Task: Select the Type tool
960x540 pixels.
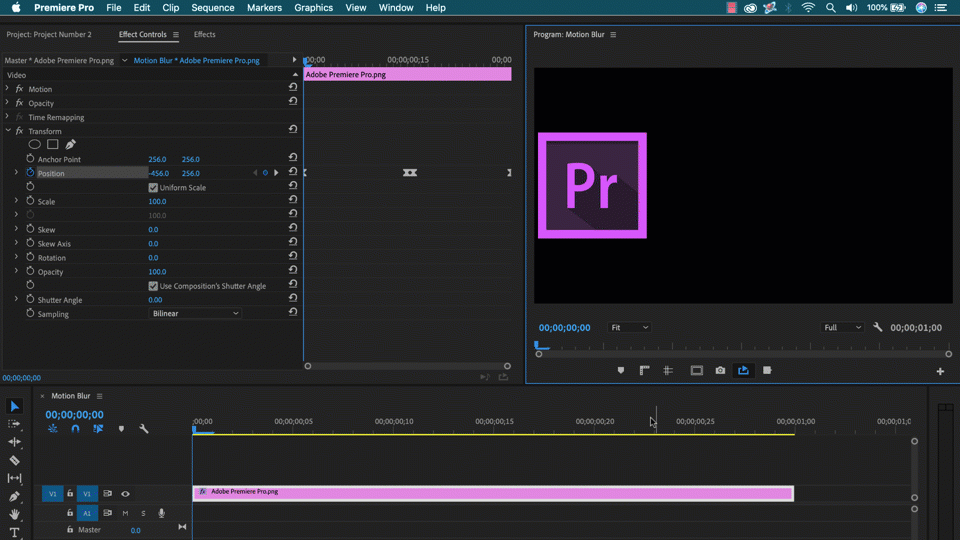Action: pyautogui.click(x=14, y=533)
